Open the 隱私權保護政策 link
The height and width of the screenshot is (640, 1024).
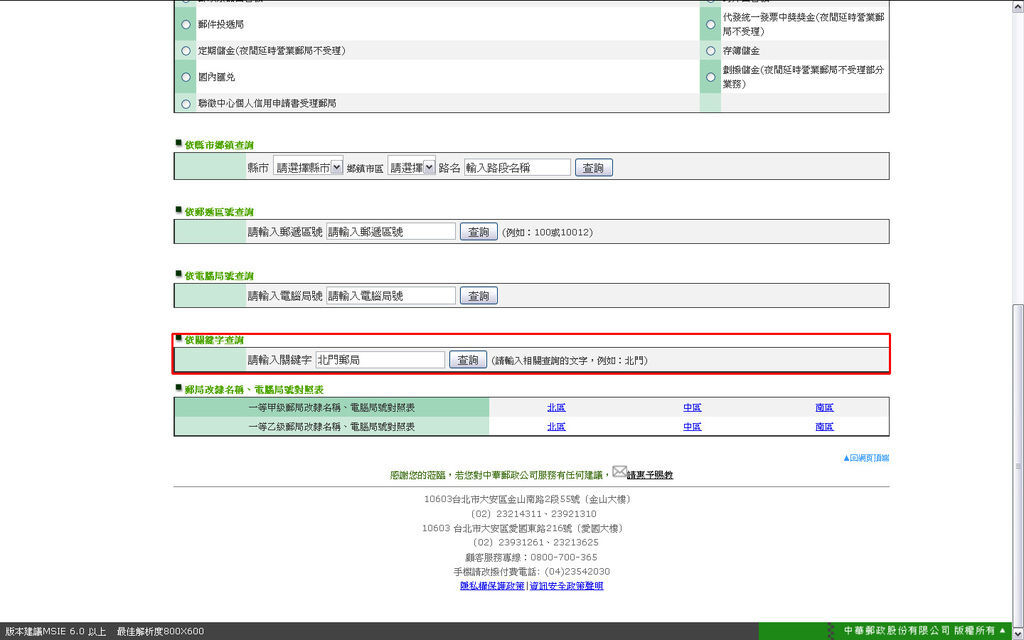492,586
